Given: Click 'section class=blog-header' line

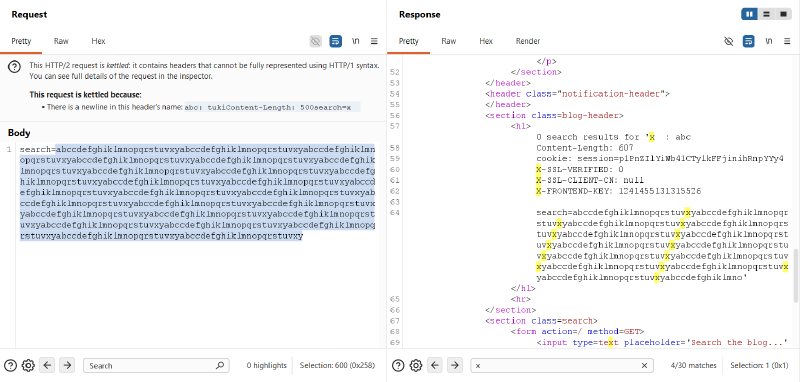Looking at the screenshot, I should click(x=554, y=115).
